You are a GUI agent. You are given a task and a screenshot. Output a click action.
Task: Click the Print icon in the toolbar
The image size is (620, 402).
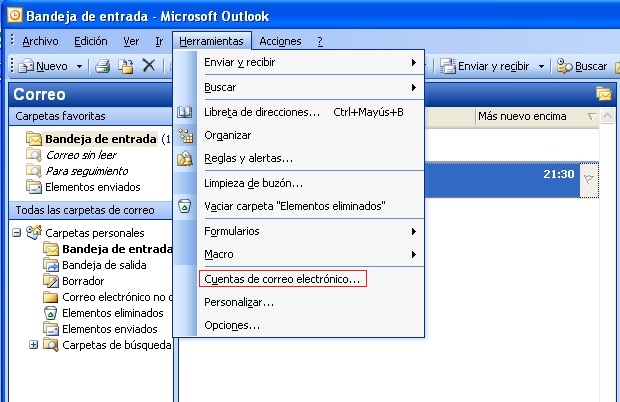click(x=104, y=66)
